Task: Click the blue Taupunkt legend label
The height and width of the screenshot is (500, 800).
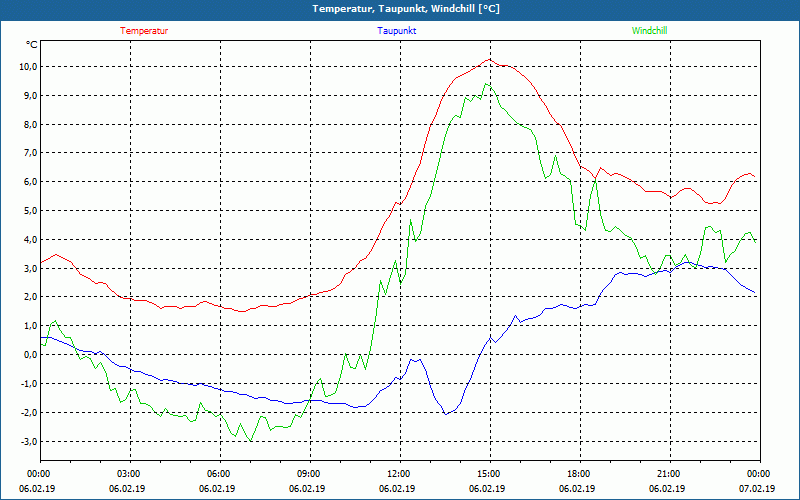Action: tap(396, 31)
